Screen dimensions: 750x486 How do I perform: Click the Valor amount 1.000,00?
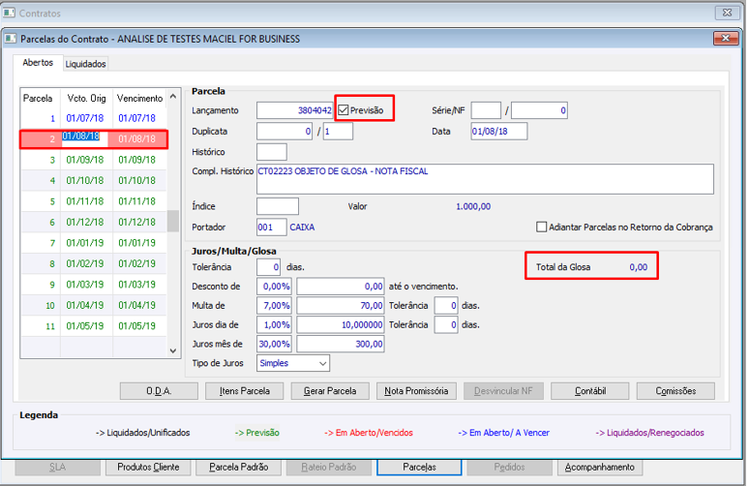point(473,206)
